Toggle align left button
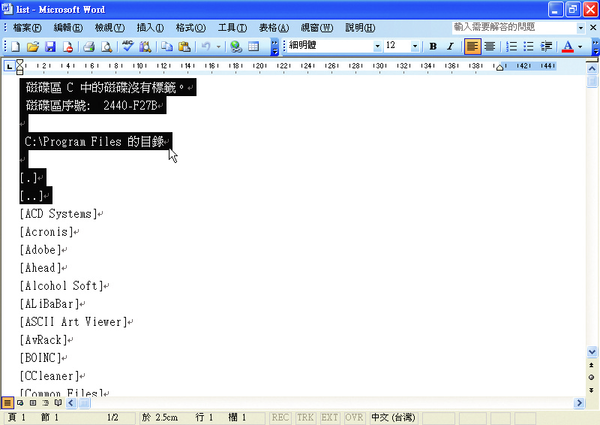The height and width of the screenshot is (425, 600). click(x=472, y=47)
